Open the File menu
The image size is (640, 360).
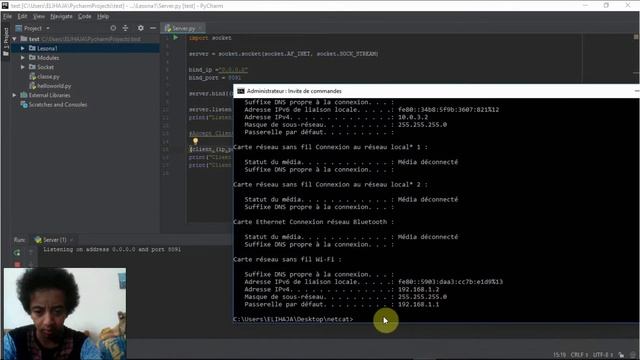(7, 16)
